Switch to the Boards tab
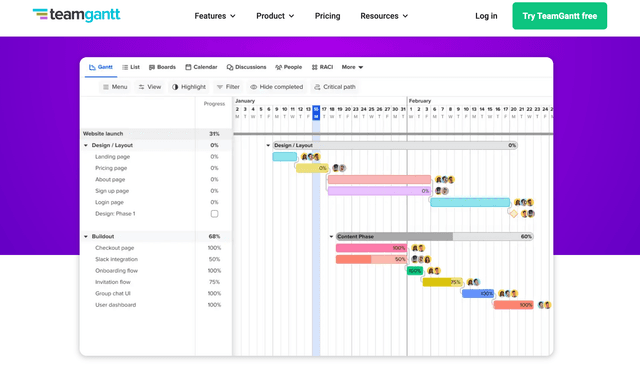The width and height of the screenshot is (640, 383). click(162, 67)
